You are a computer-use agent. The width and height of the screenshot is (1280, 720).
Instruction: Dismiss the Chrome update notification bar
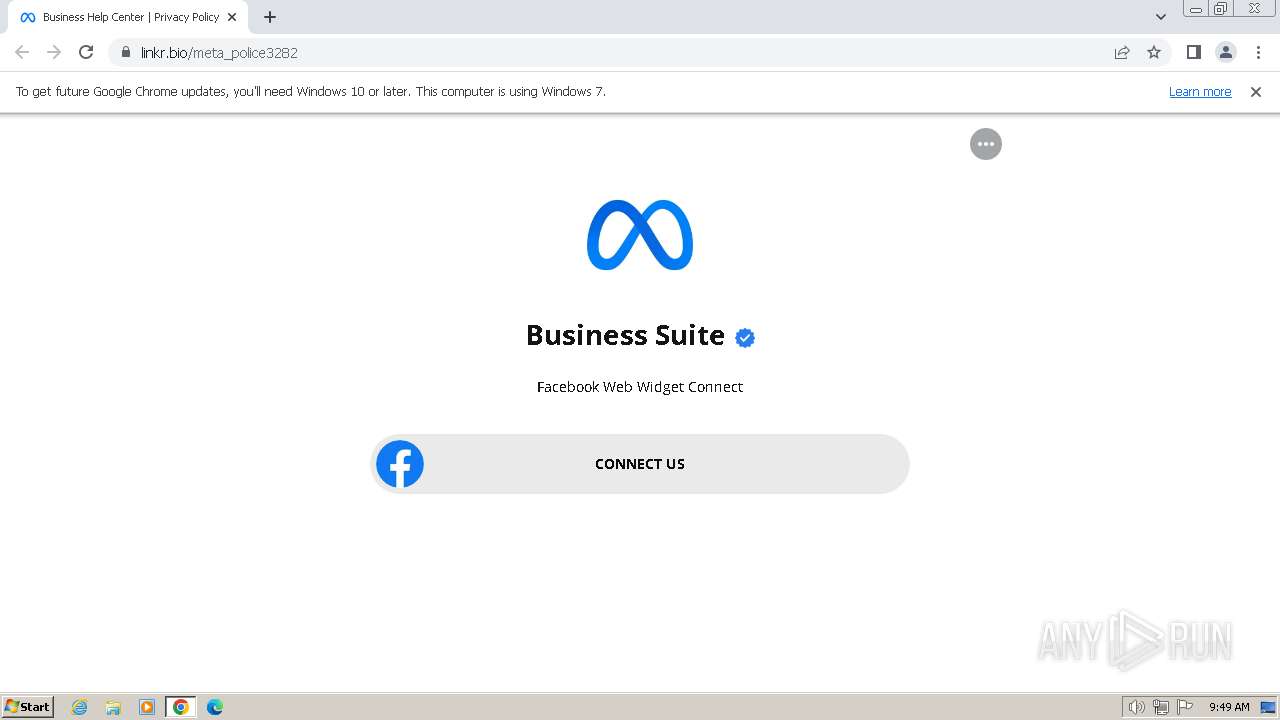point(1256,91)
